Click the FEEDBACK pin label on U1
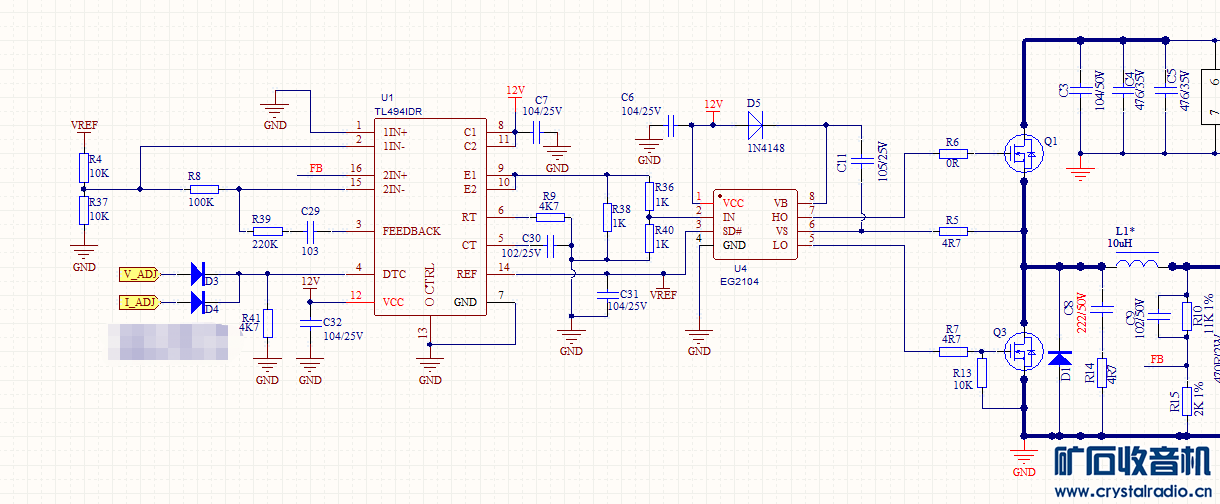This screenshot has width=1220, height=504. (411, 231)
